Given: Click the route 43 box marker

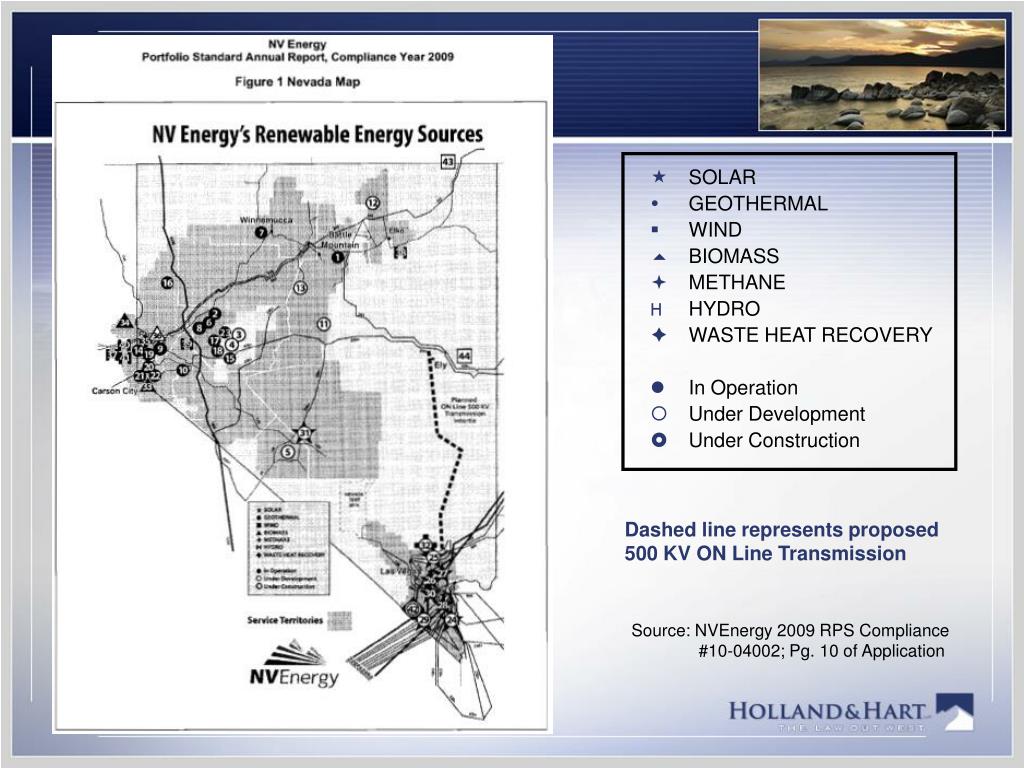Looking at the screenshot, I should click(x=447, y=161).
